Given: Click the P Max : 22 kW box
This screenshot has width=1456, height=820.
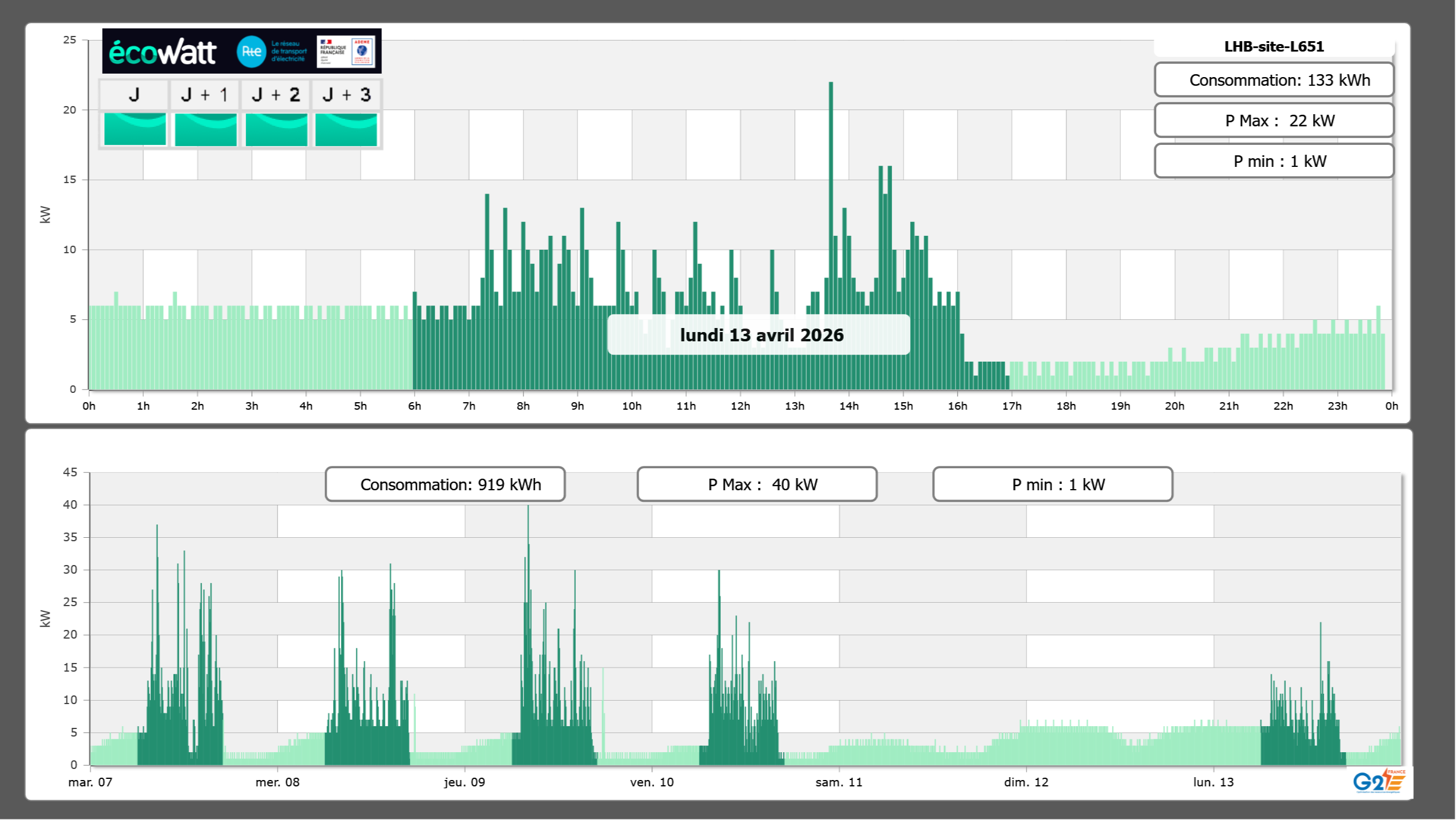Looking at the screenshot, I should [x=1273, y=121].
